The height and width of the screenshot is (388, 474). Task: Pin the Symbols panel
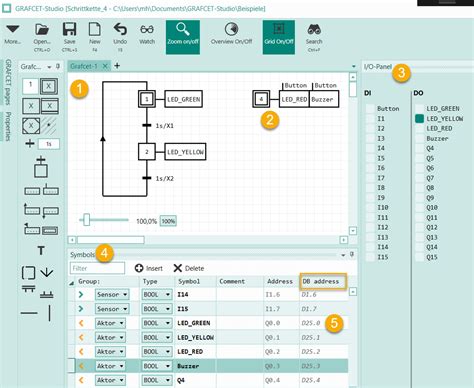click(351, 255)
